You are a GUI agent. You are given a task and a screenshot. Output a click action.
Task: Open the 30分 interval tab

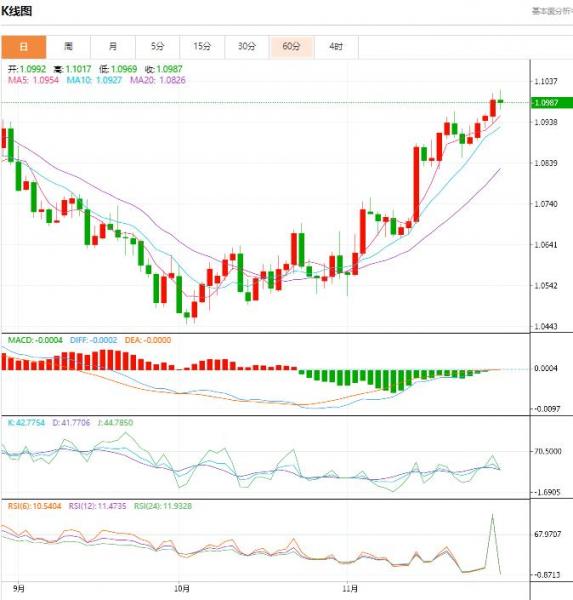[x=247, y=47]
